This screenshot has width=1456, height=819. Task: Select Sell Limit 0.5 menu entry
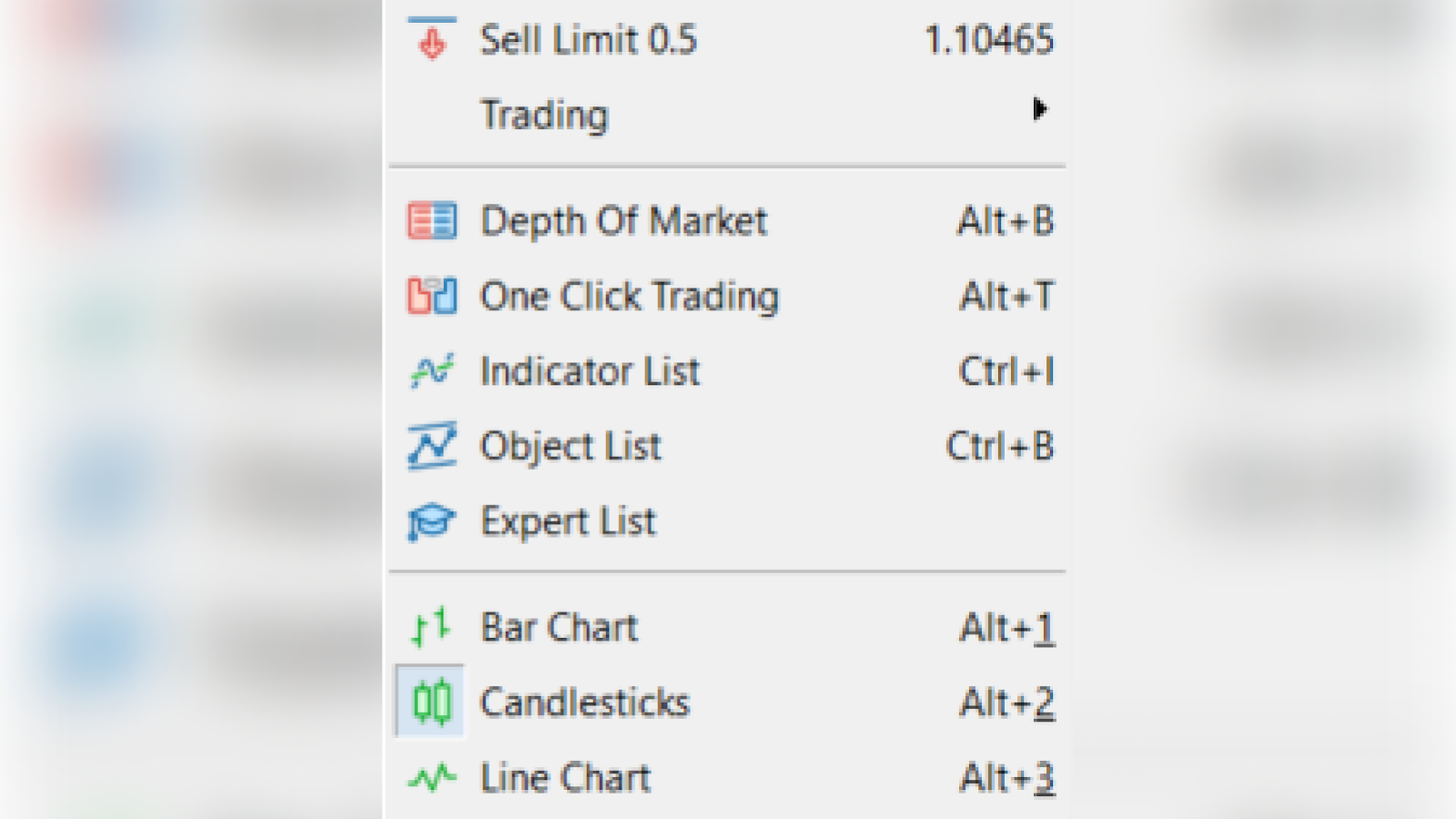(588, 40)
